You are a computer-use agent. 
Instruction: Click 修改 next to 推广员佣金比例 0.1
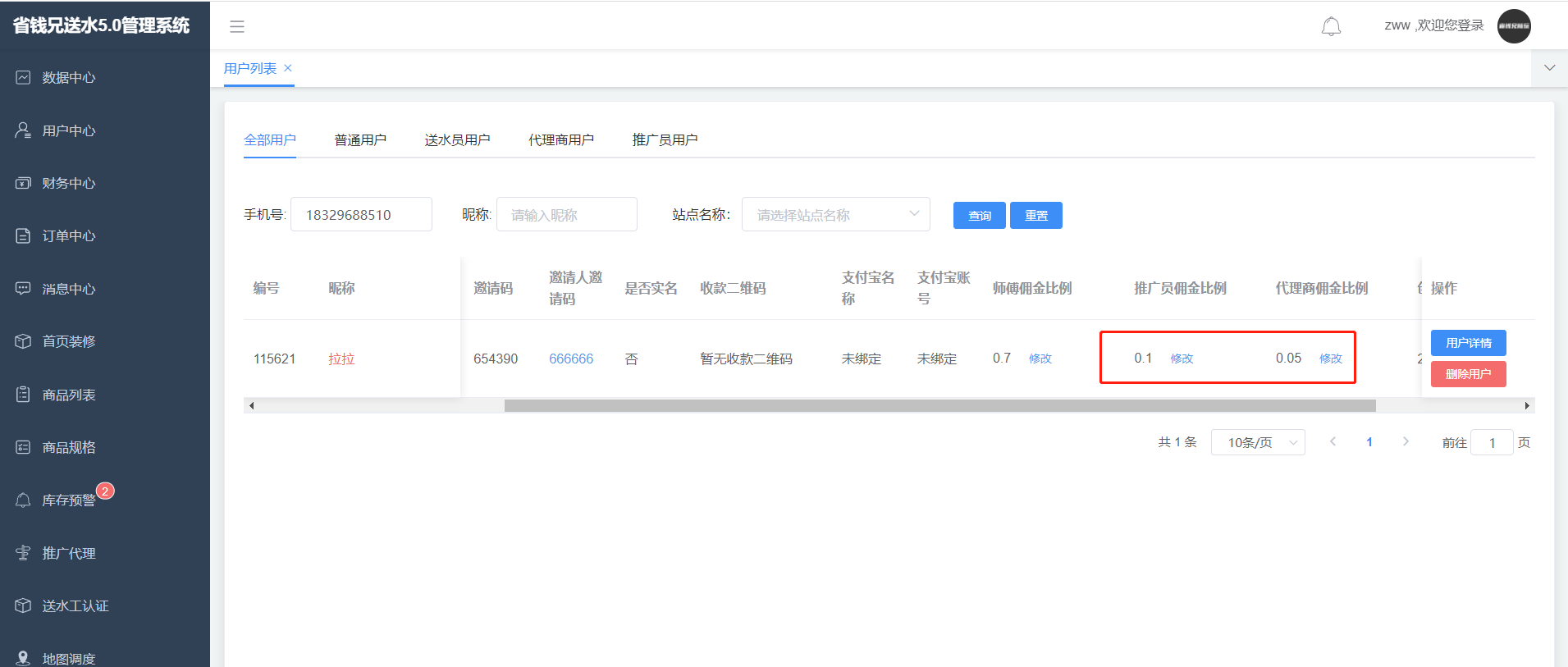pyautogui.click(x=1182, y=359)
